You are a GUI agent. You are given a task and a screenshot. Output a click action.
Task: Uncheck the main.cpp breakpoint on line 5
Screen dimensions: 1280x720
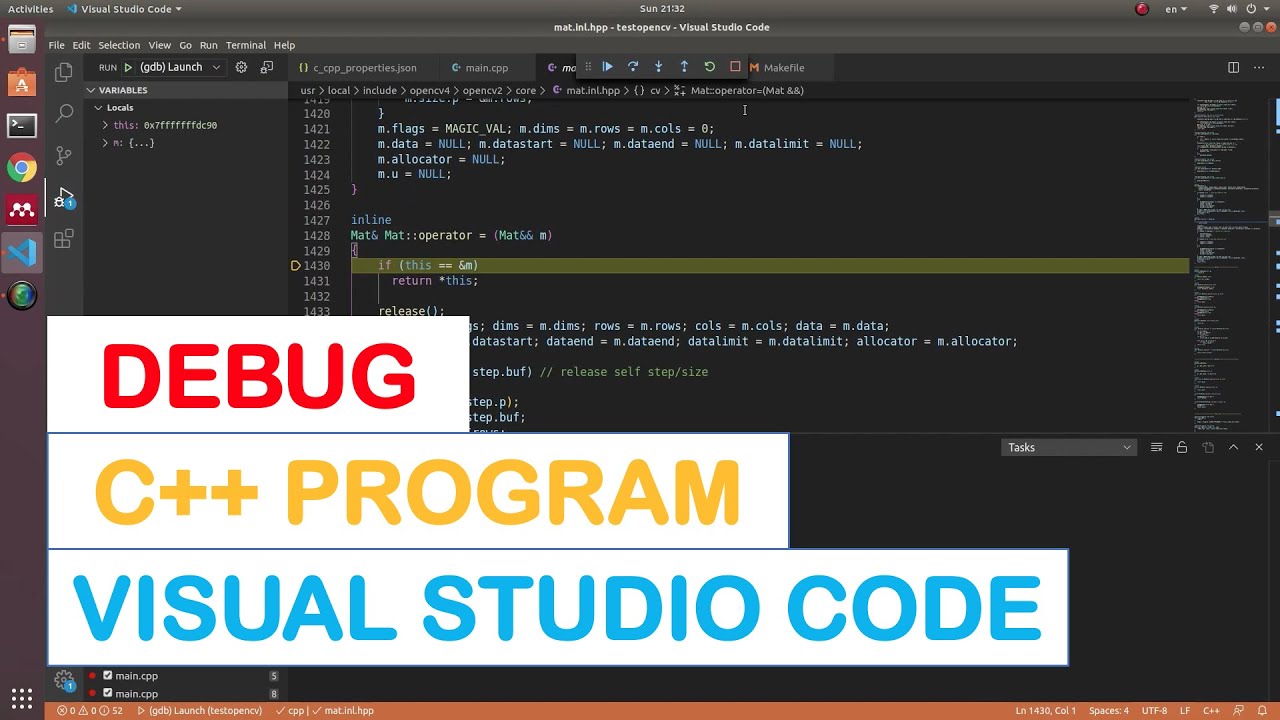point(108,676)
